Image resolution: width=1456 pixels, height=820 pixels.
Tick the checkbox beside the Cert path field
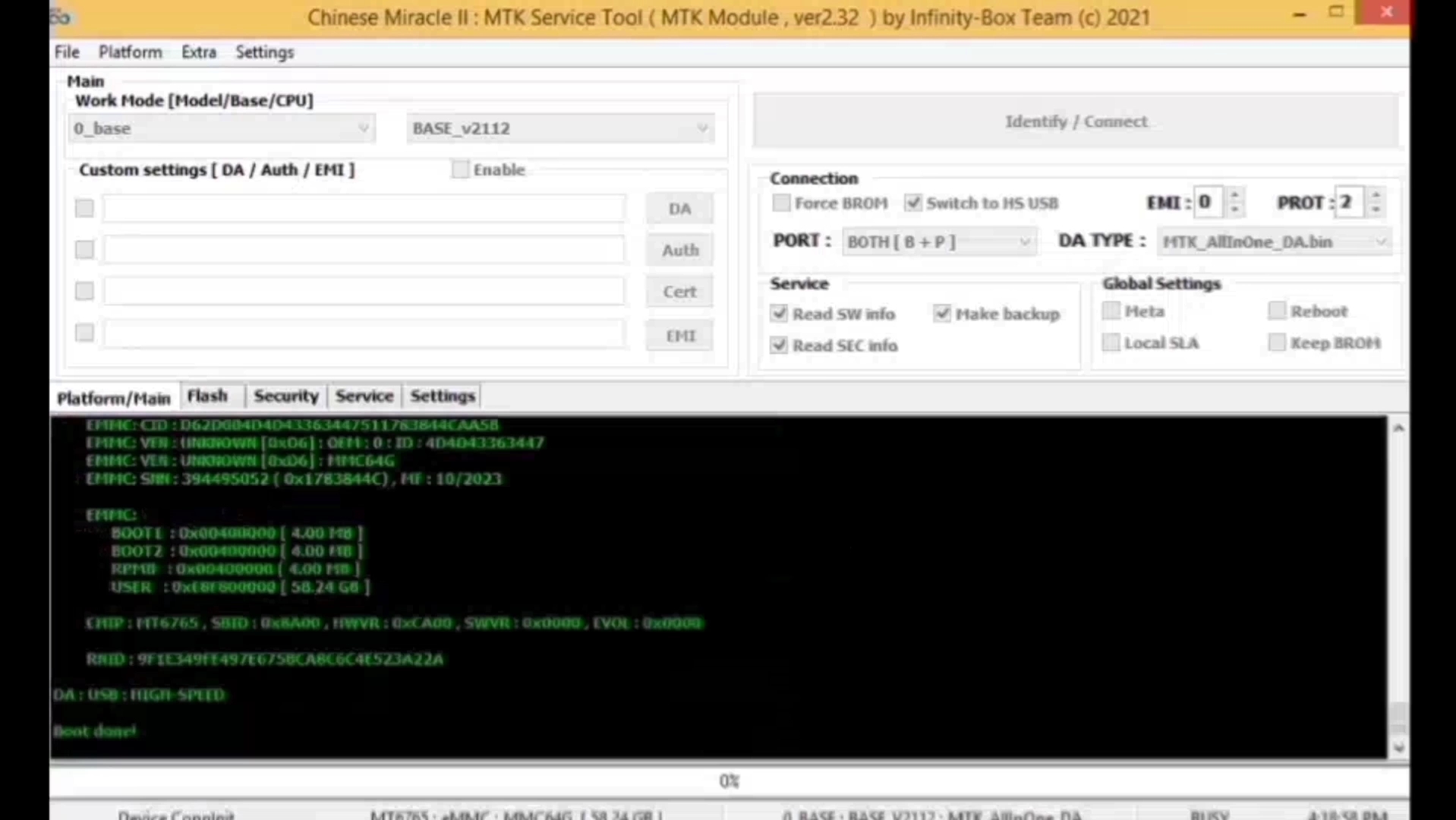tap(84, 291)
